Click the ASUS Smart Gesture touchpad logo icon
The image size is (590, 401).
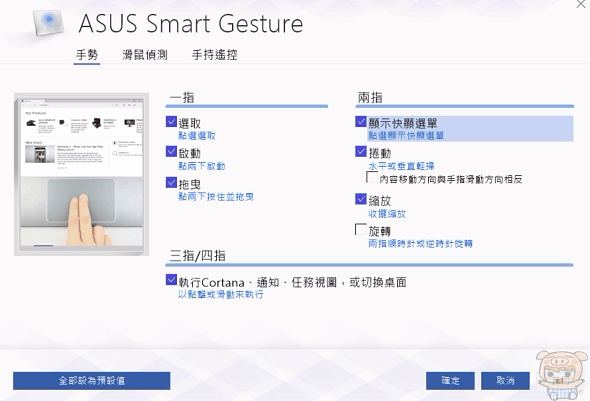(48, 23)
